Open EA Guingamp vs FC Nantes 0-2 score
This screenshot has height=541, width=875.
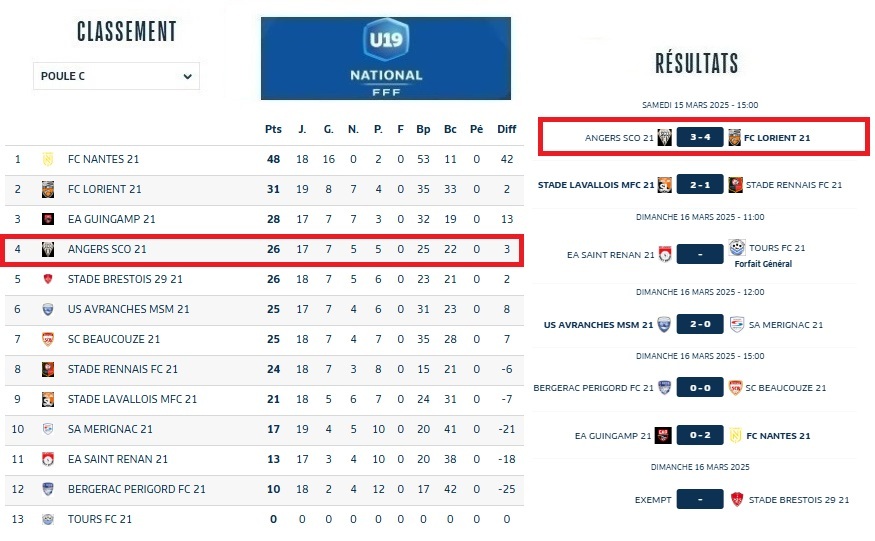[700, 436]
